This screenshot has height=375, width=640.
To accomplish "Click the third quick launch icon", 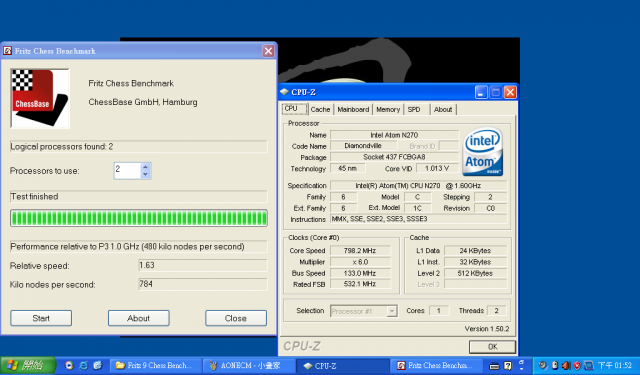I will 98,366.
